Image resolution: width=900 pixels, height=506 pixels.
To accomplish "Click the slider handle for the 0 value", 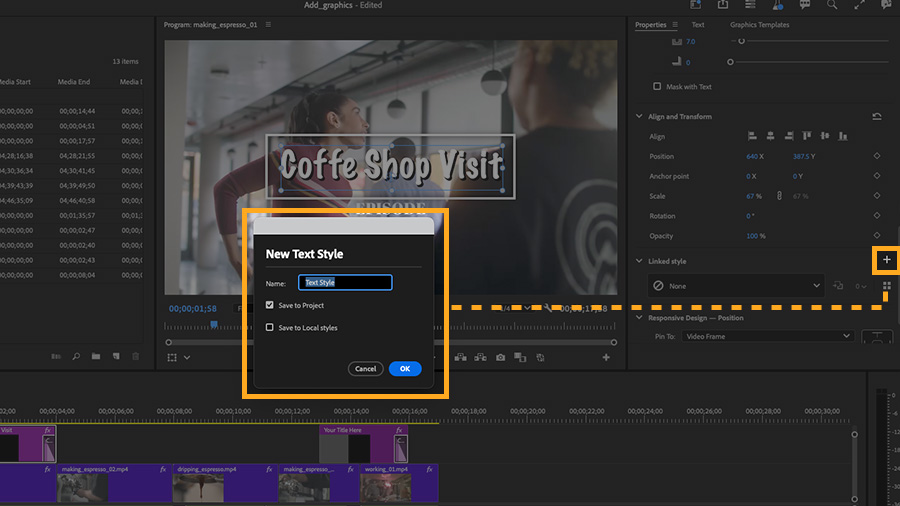I will [730, 61].
